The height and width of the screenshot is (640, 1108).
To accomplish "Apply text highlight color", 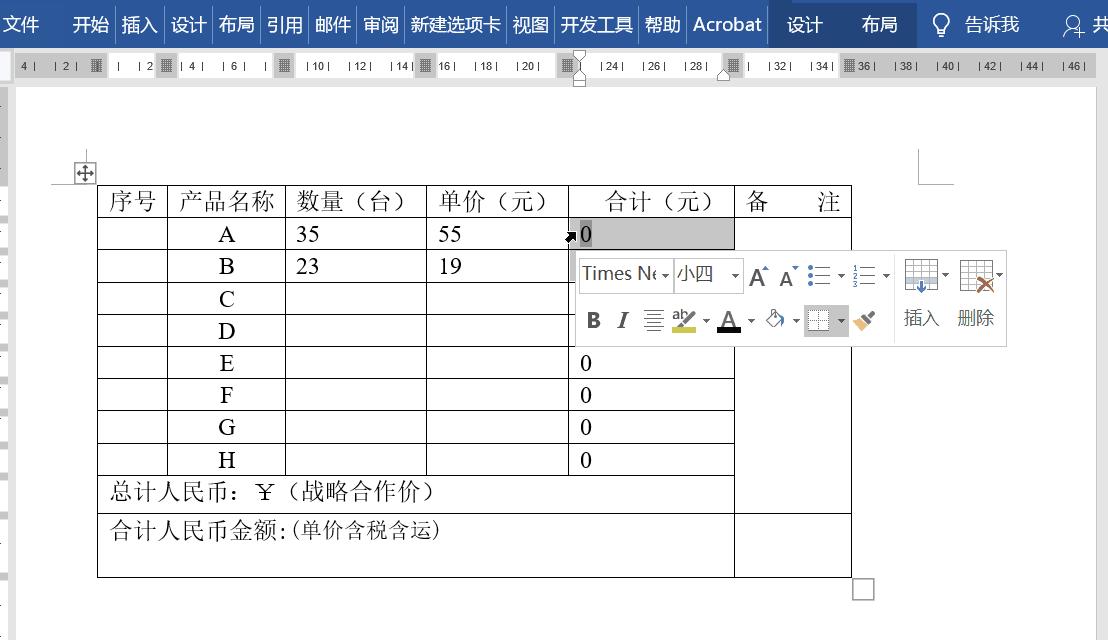I will (x=685, y=320).
